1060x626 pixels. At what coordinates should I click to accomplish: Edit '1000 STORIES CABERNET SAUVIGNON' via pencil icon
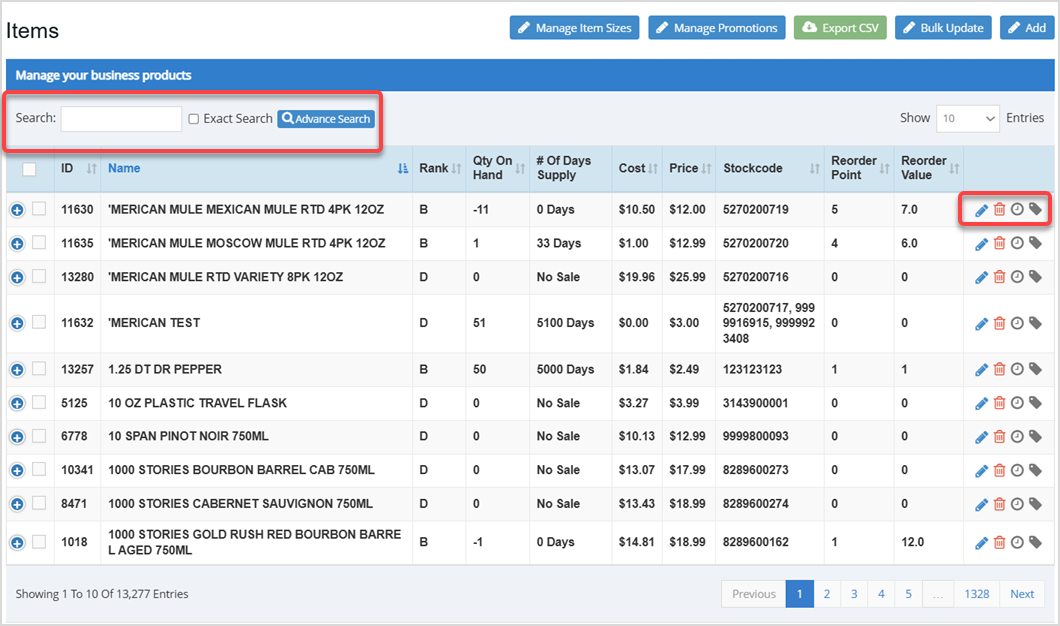coord(981,502)
